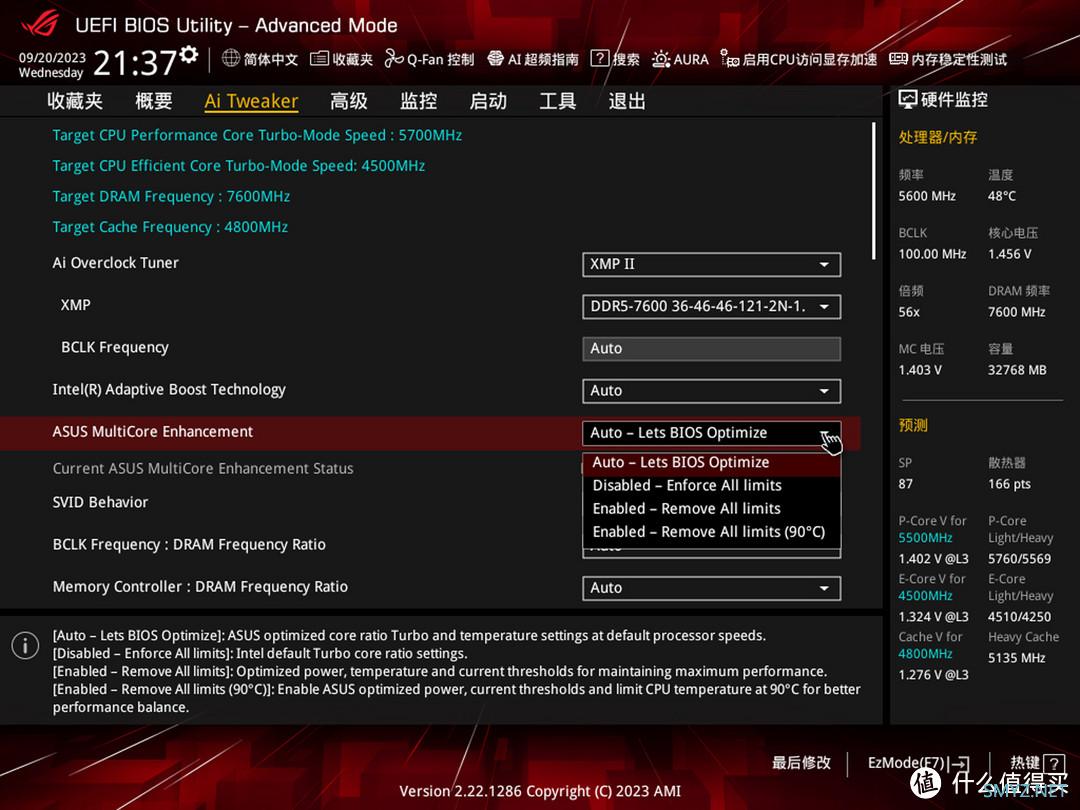This screenshot has width=1080, height=810.
Task: Click the globe language icon
Action: [231, 59]
